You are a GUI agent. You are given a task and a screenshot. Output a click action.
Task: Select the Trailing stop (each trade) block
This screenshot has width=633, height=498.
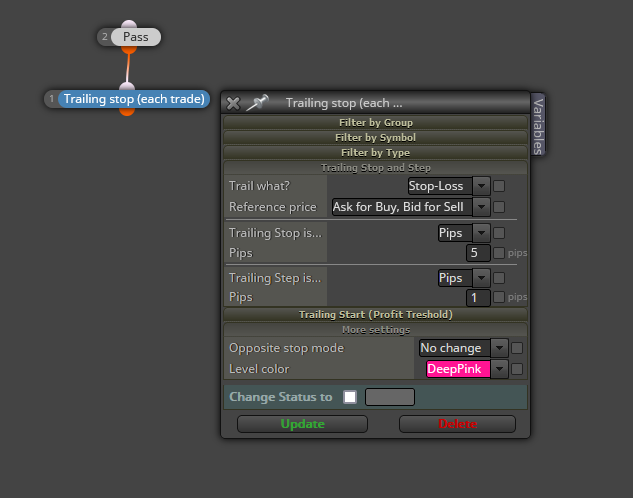click(x=134, y=99)
